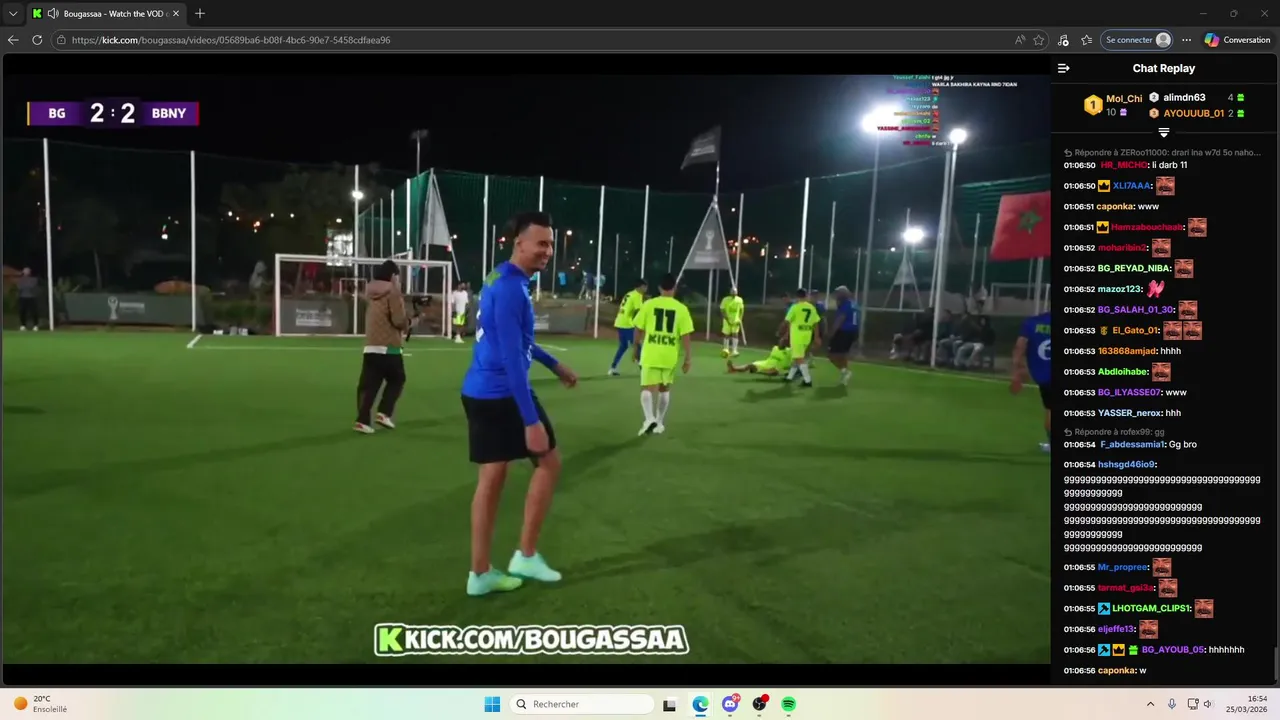Click the Rechercher taskbar search box
Screen dimensions: 1280x720
pos(581,704)
